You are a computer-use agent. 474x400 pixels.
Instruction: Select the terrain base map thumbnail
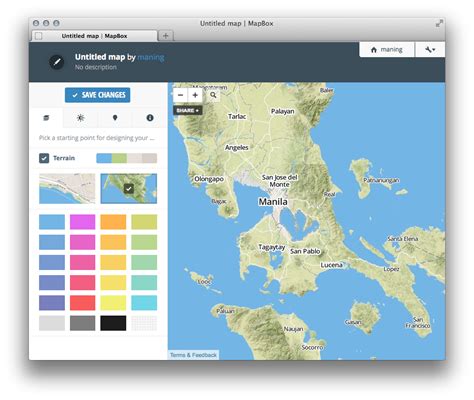(x=129, y=189)
